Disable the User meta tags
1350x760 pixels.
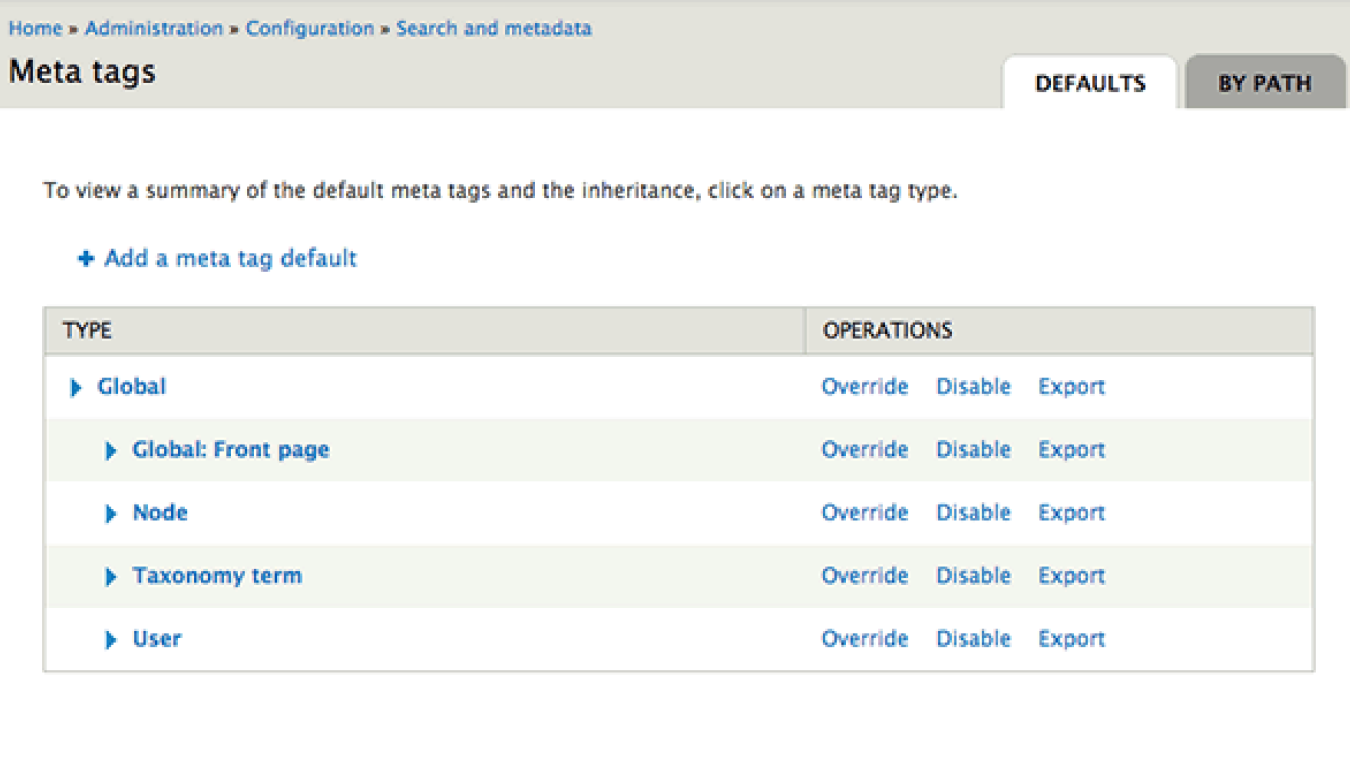[x=973, y=639]
